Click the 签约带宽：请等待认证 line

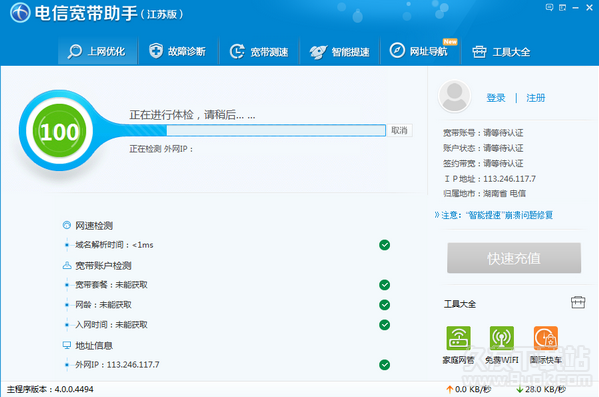pos(483,164)
